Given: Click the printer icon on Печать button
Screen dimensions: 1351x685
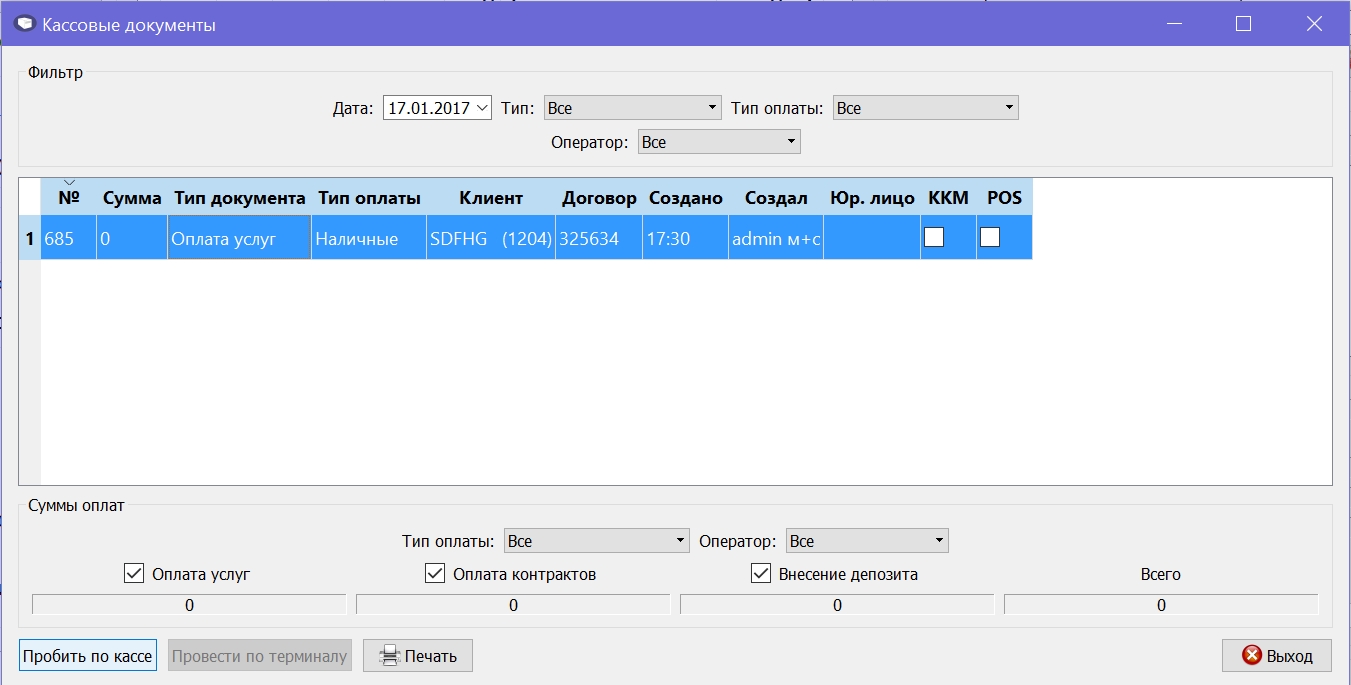Looking at the screenshot, I should point(389,656).
